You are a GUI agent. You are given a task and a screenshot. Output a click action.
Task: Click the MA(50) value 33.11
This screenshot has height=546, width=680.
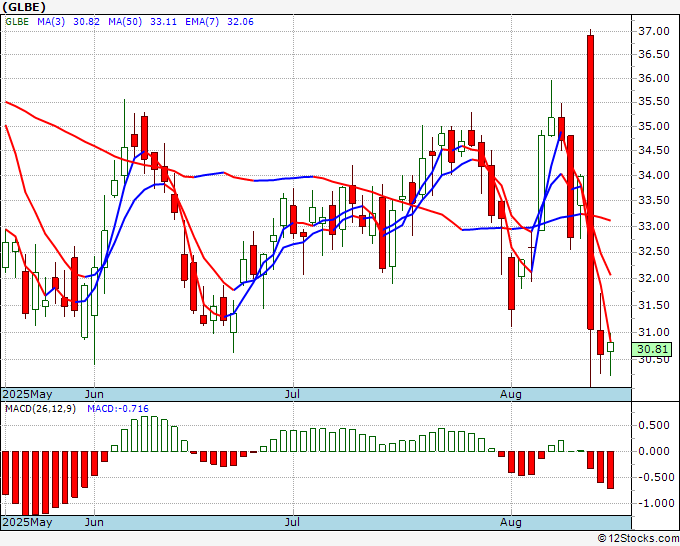point(163,22)
